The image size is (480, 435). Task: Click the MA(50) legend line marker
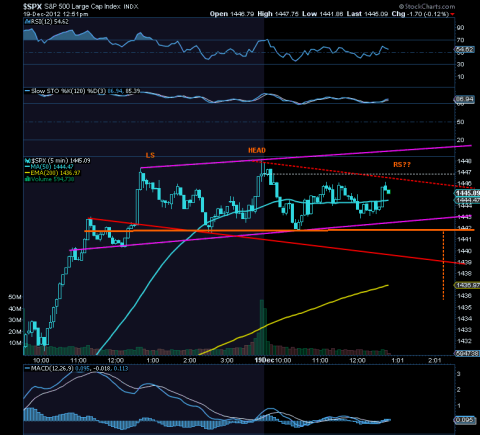(27, 167)
